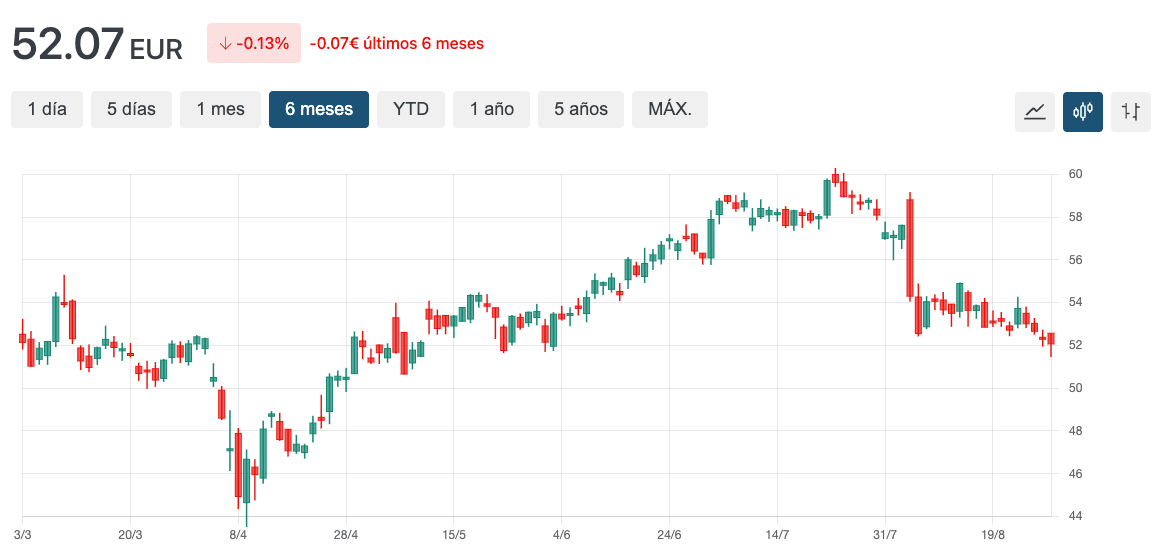Show the 5 días range
Image resolution: width=1165 pixels, height=560 pixels.
131,110
